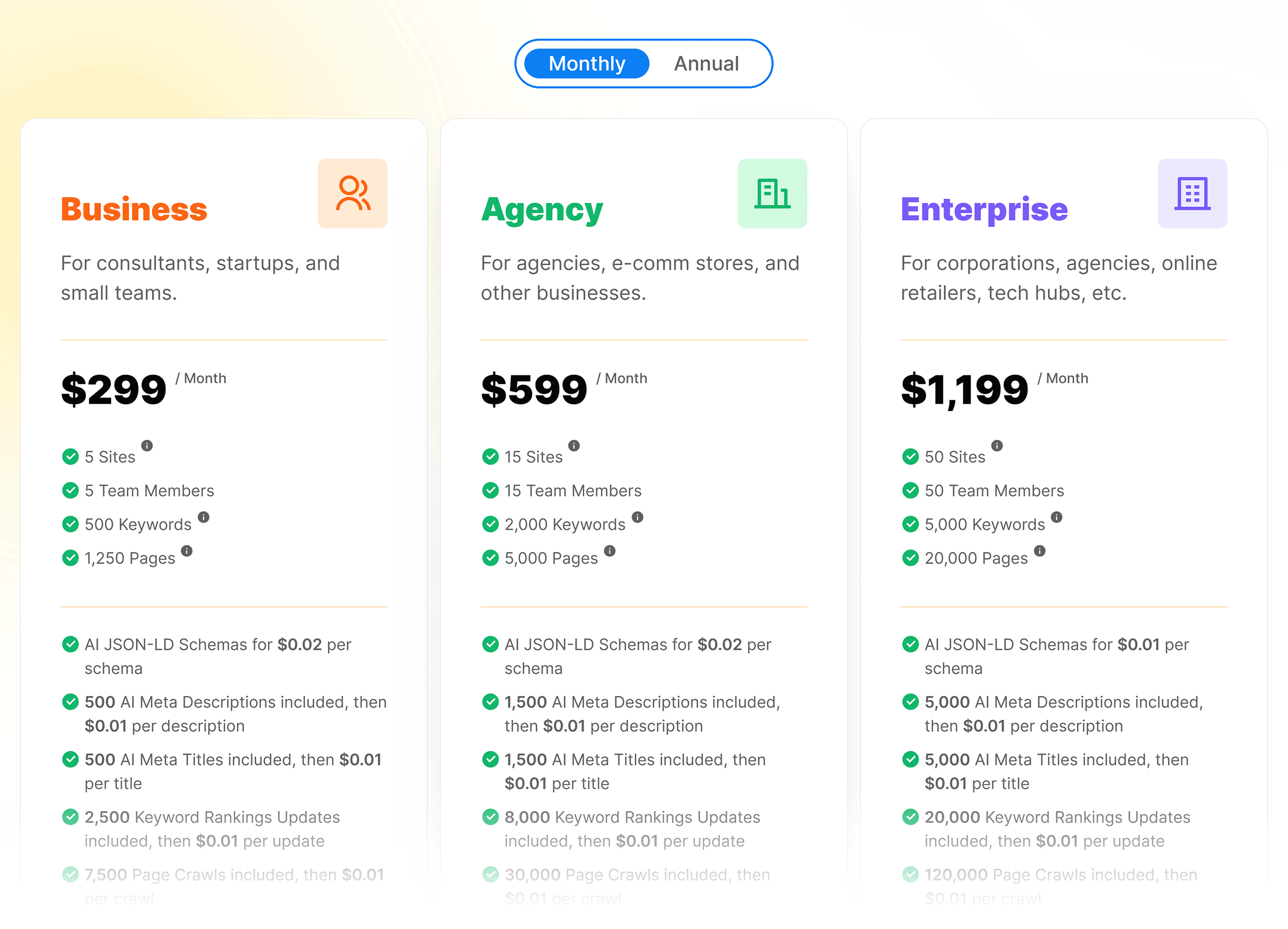
Task: Click the Agency plan building icon
Action: 773,194
